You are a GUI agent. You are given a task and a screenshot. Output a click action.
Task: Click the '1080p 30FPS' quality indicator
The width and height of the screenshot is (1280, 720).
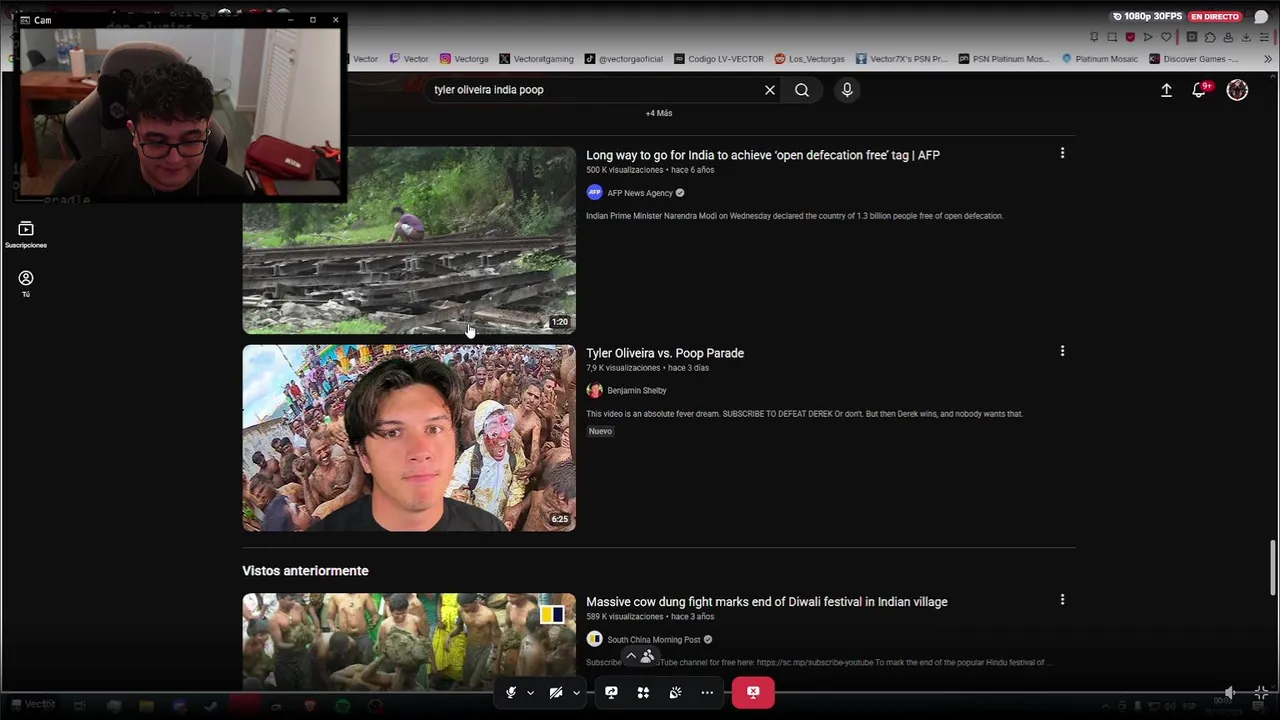tap(1148, 17)
